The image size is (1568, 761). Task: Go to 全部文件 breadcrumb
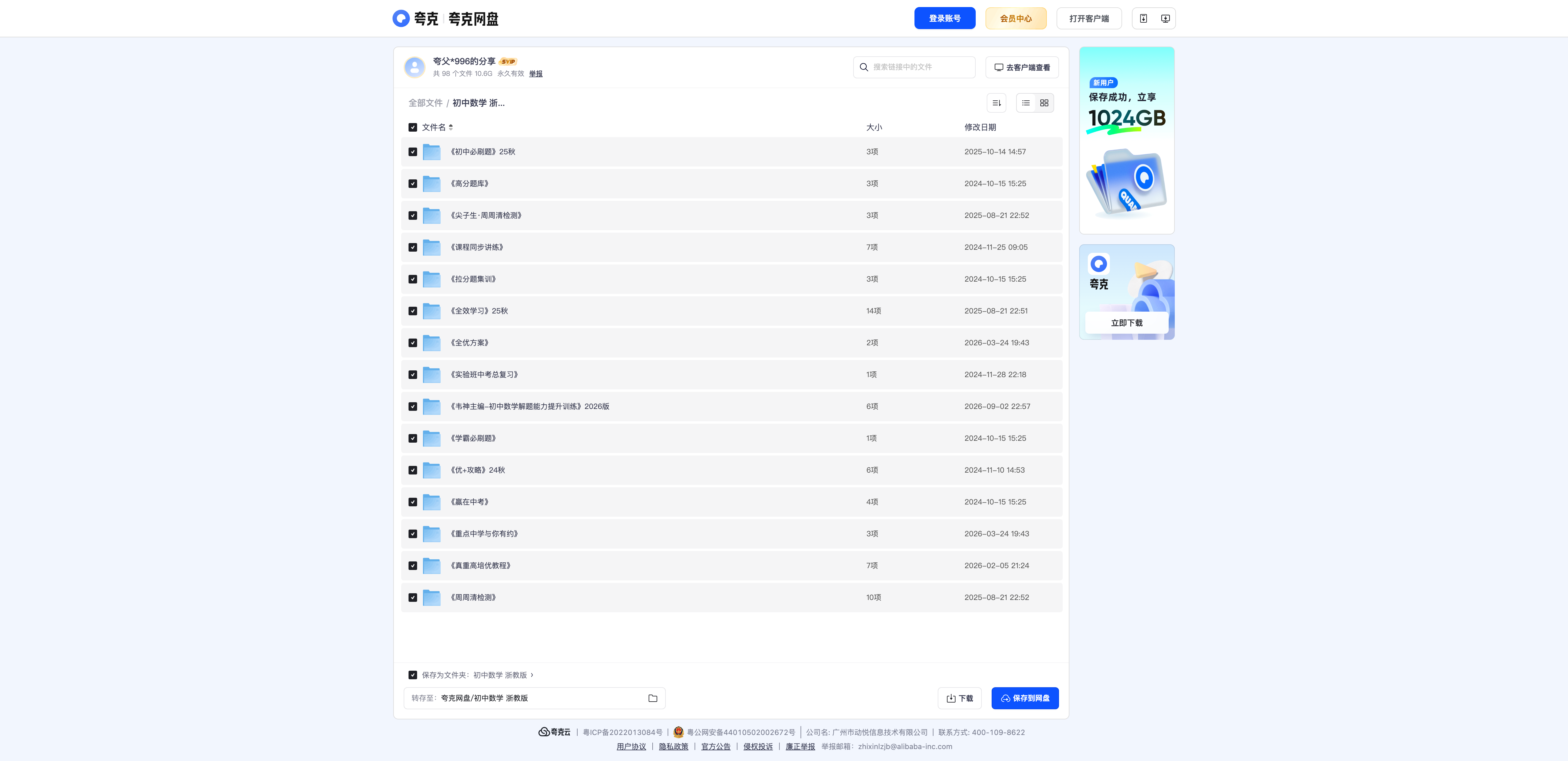425,103
